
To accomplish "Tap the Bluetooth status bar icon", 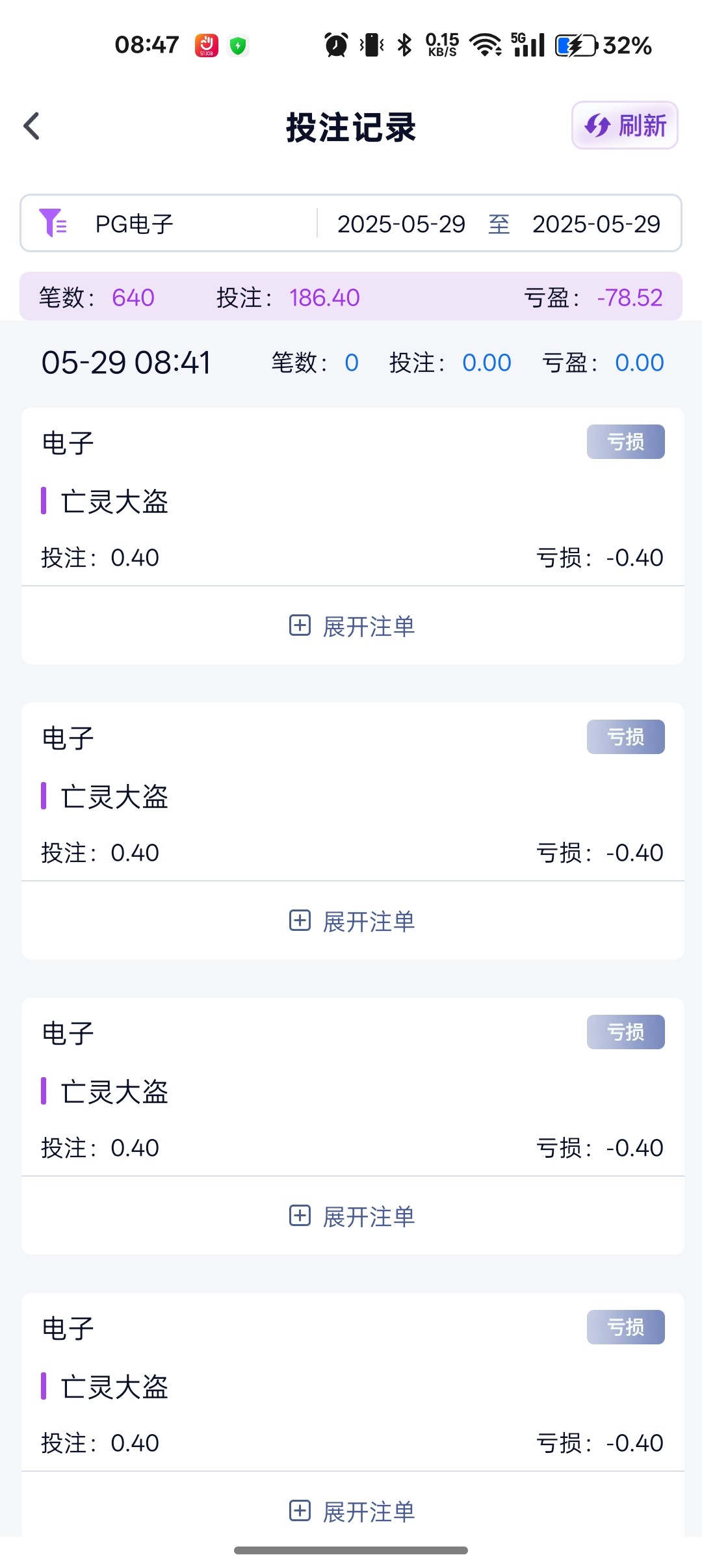I will coord(404,46).
